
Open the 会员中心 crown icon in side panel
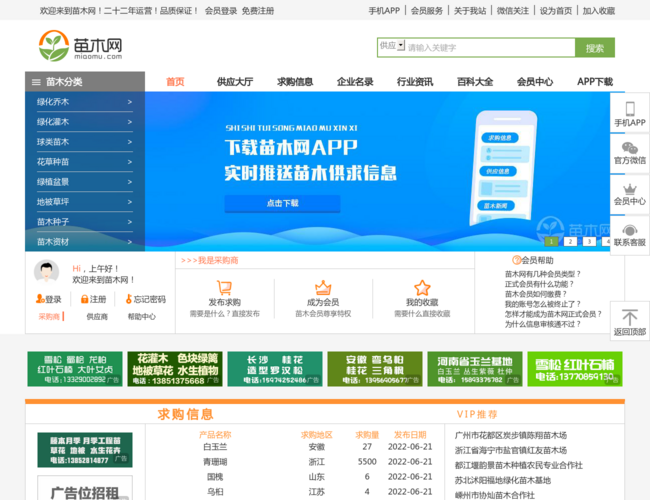point(630,189)
